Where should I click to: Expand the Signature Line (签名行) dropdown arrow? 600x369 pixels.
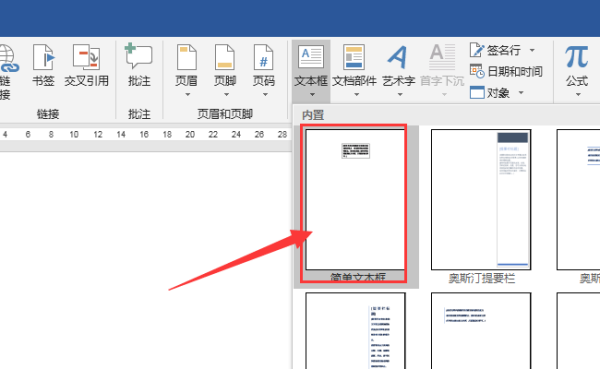click(x=532, y=50)
